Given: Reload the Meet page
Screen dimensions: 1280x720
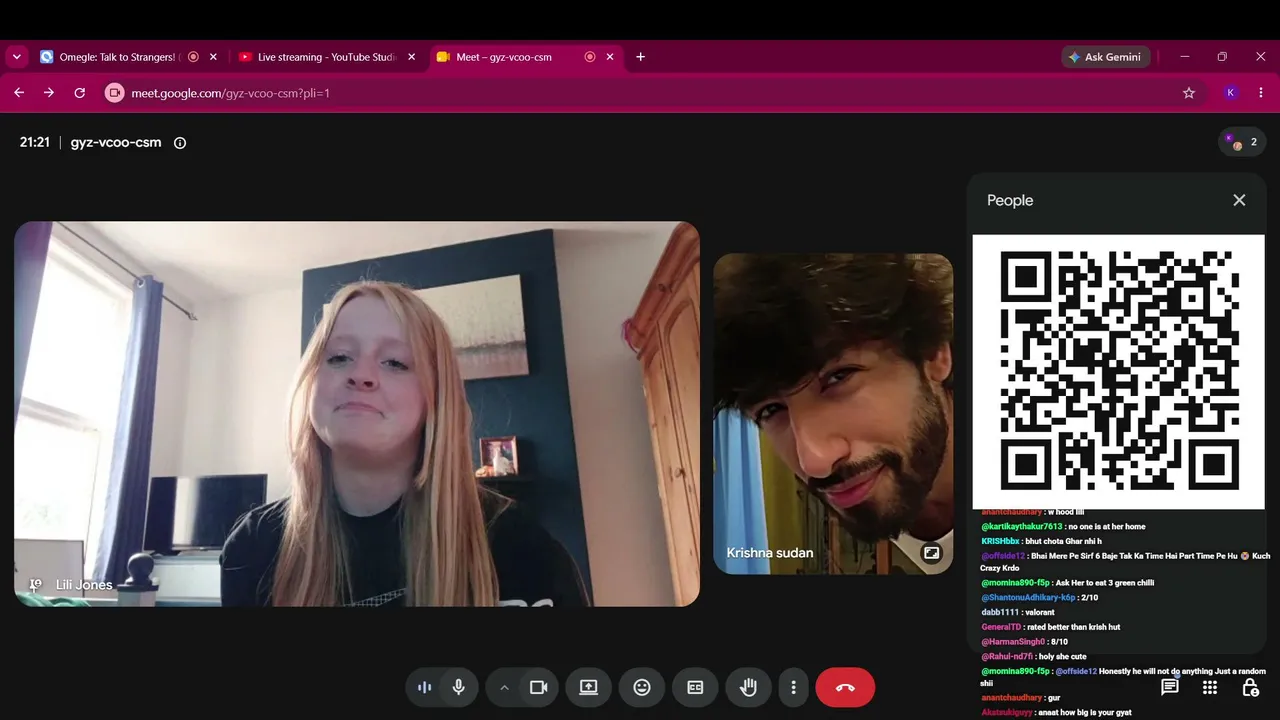Looking at the screenshot, I should (80, 93).
